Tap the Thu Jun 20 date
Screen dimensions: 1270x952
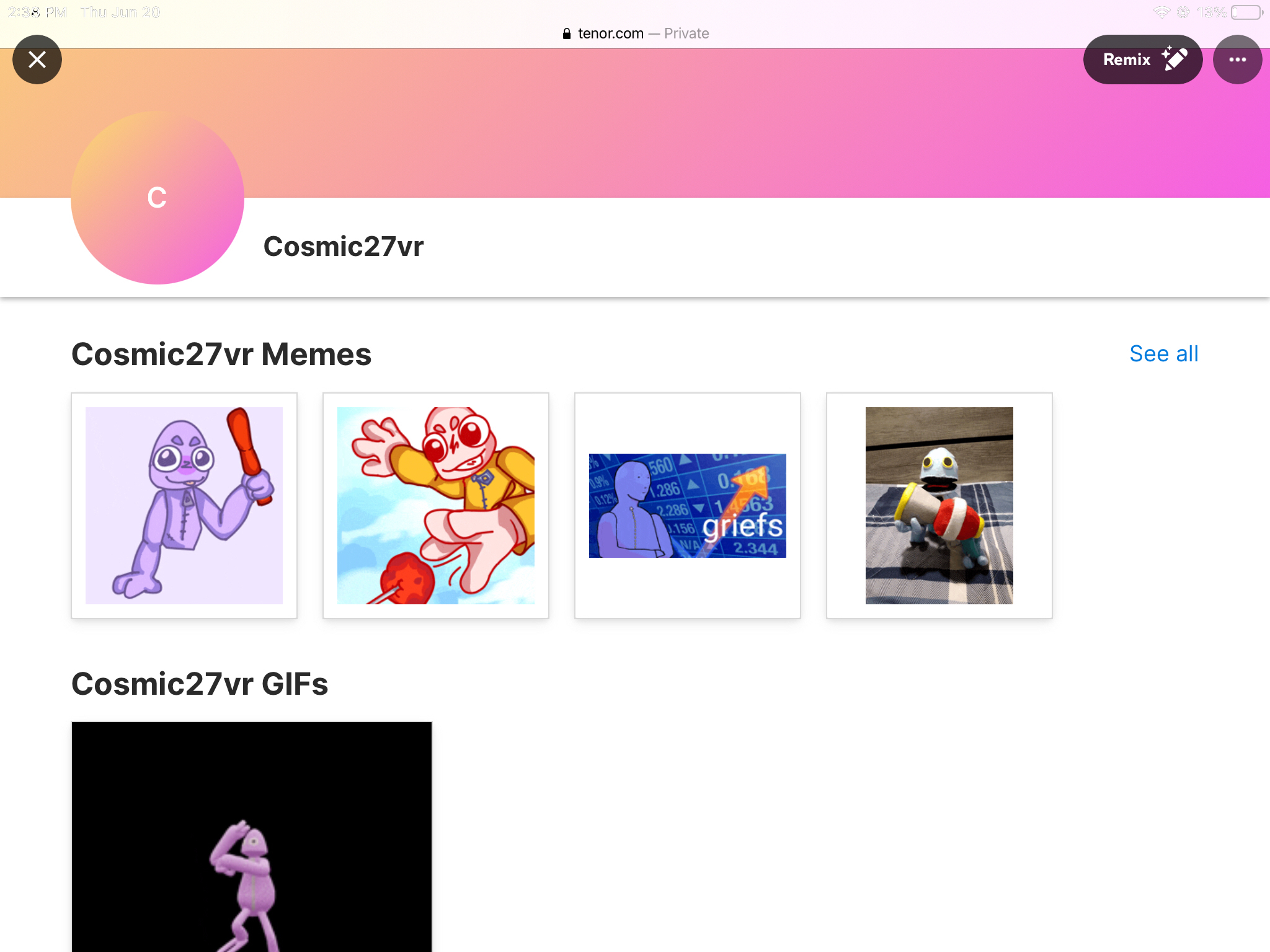click(x=120, y=12)
